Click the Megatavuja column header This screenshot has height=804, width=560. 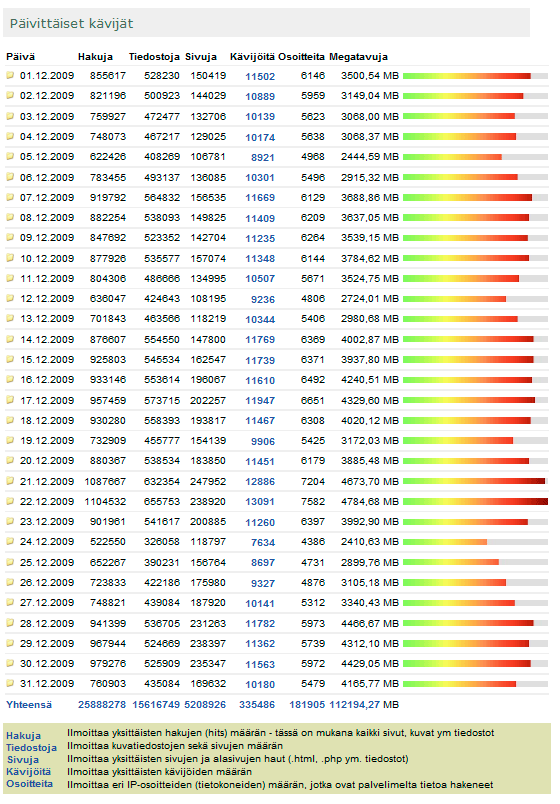click(358, 56)
